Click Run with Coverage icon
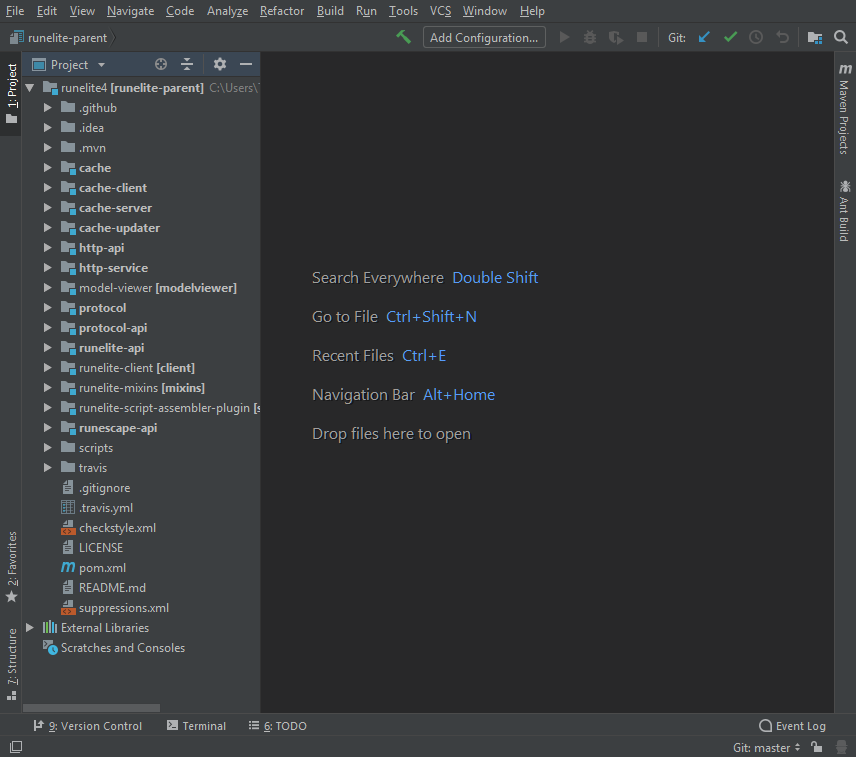856x757 pixels. coord(616,37)
